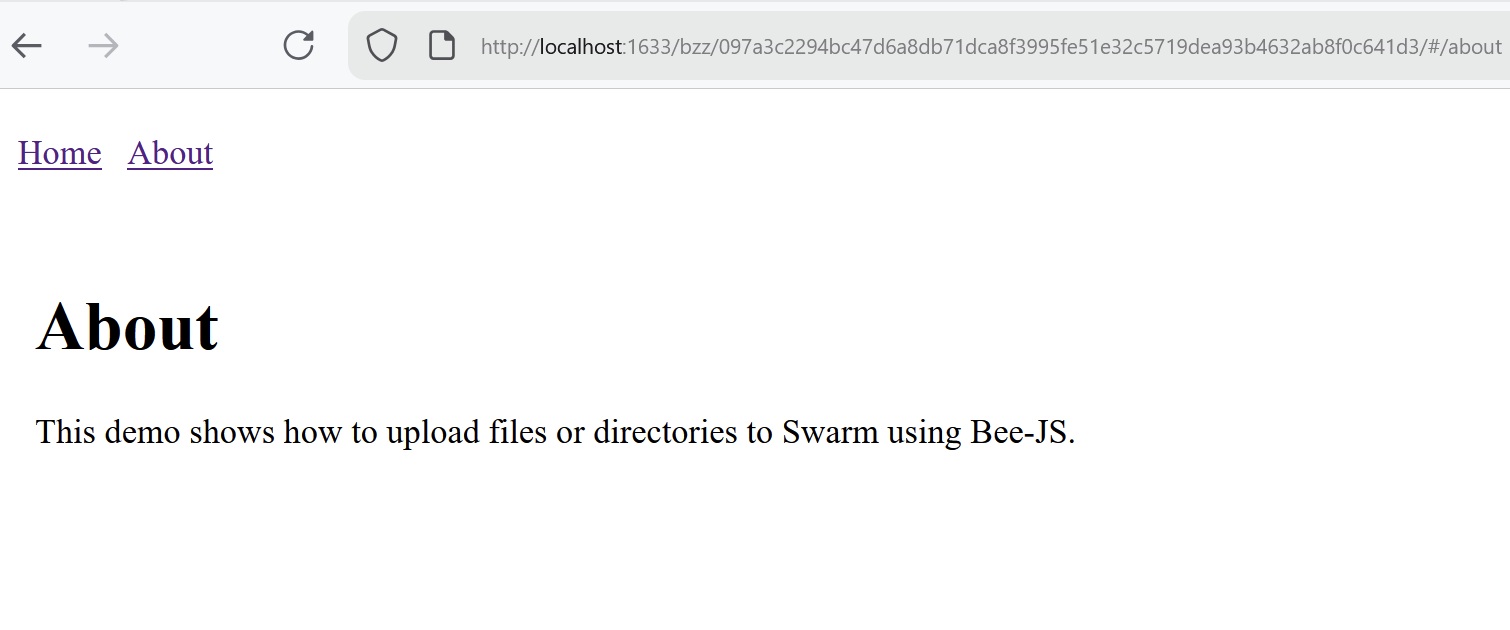Screen dimensions: 1510x630
Task: Show site information via page icon
Action: tap(442, 45)
